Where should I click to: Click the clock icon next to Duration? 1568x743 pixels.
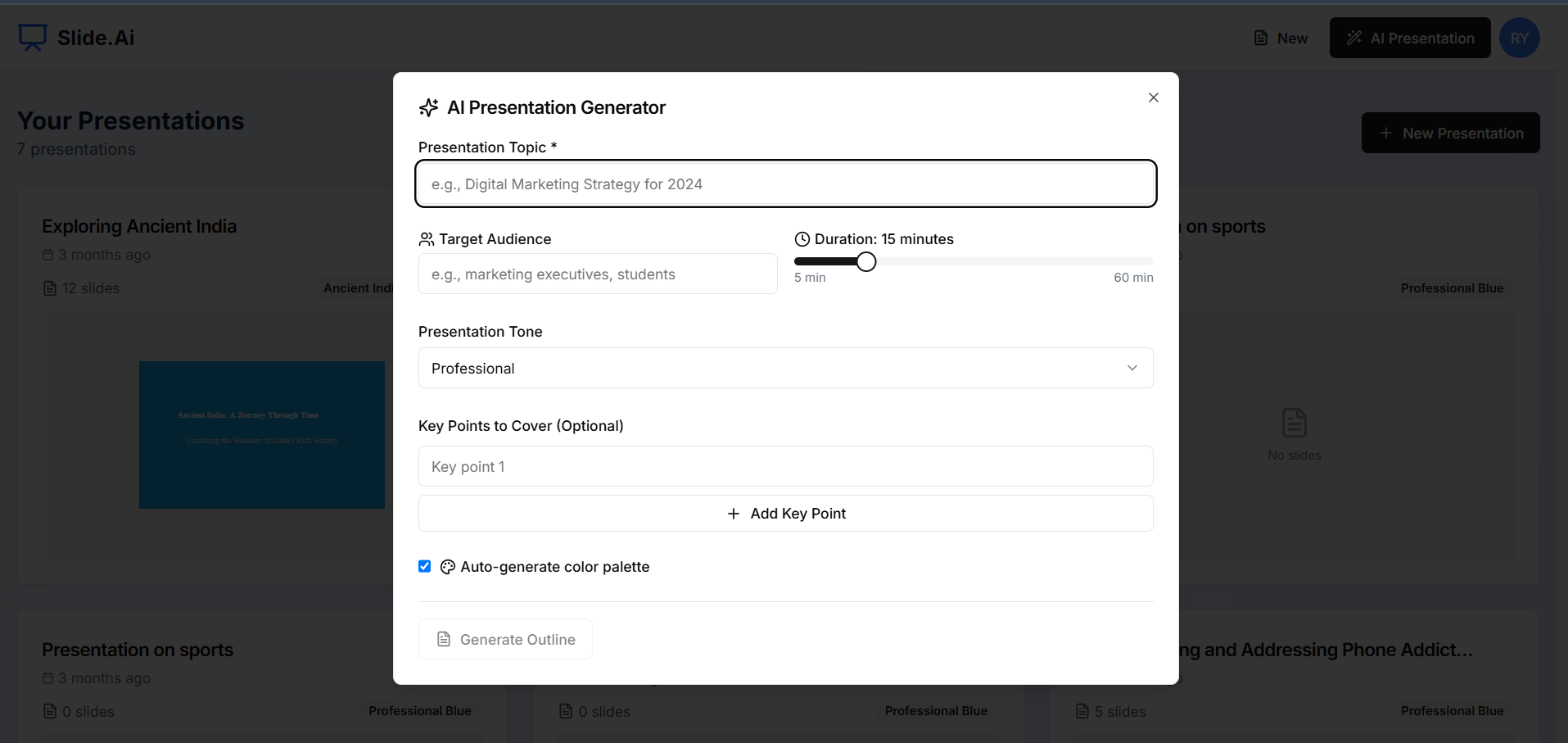pos(802,239)
